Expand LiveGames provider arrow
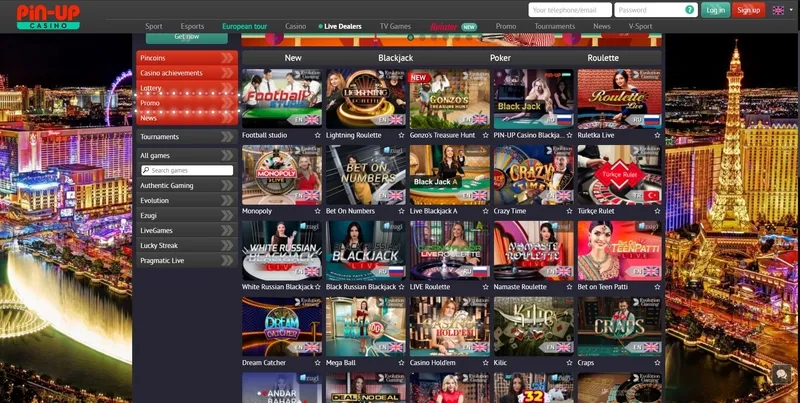This screenshot has height=403, width=800. 227,231
